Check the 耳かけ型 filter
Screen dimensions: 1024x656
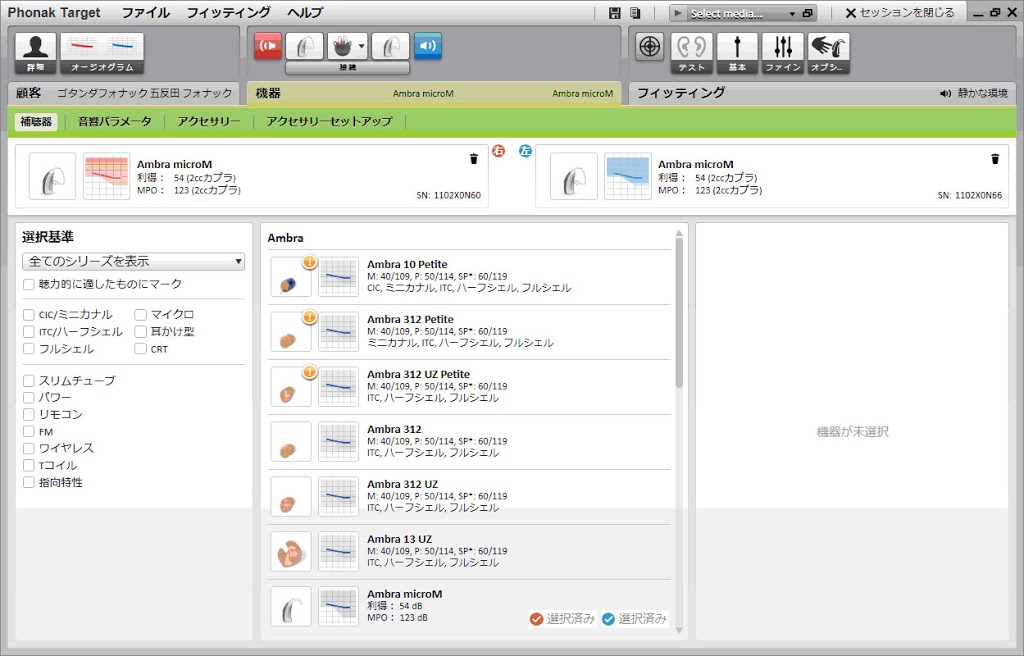tap(140, 331)
